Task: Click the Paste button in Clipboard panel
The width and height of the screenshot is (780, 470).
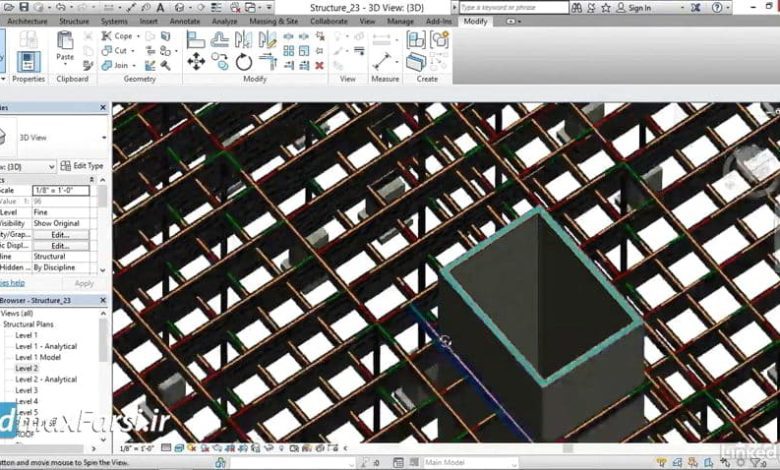Action: point(65,46)
